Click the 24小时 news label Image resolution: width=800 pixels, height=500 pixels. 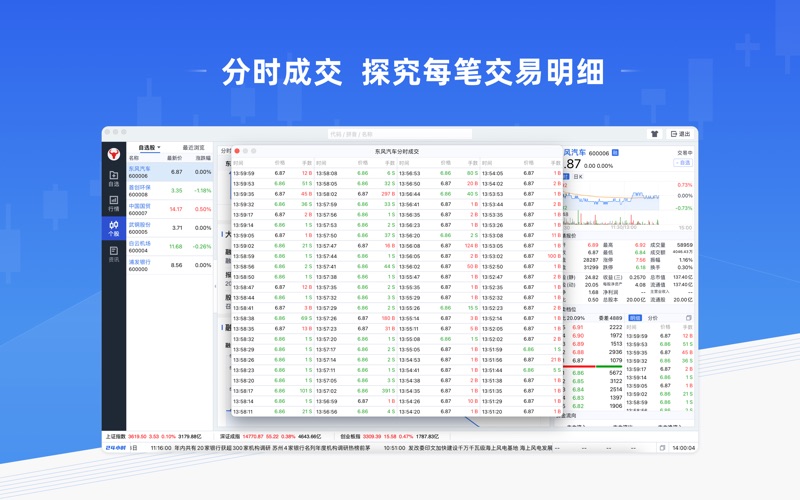(x=116, y=448)
